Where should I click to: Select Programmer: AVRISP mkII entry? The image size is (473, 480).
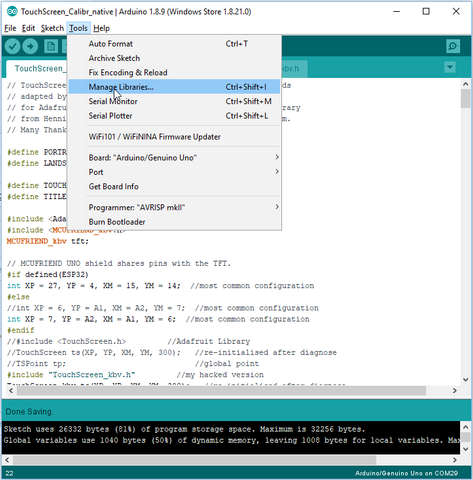point(175,207)
